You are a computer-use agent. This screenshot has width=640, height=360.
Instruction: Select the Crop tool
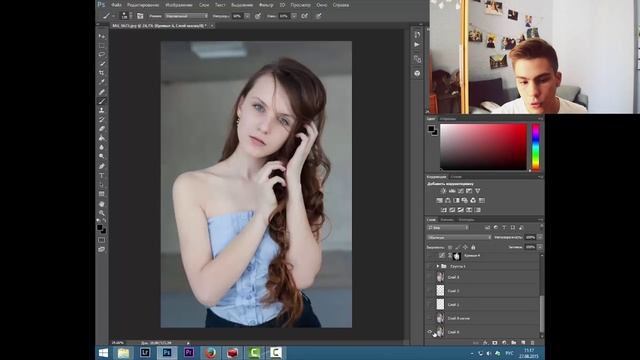(x=102, y=73)
